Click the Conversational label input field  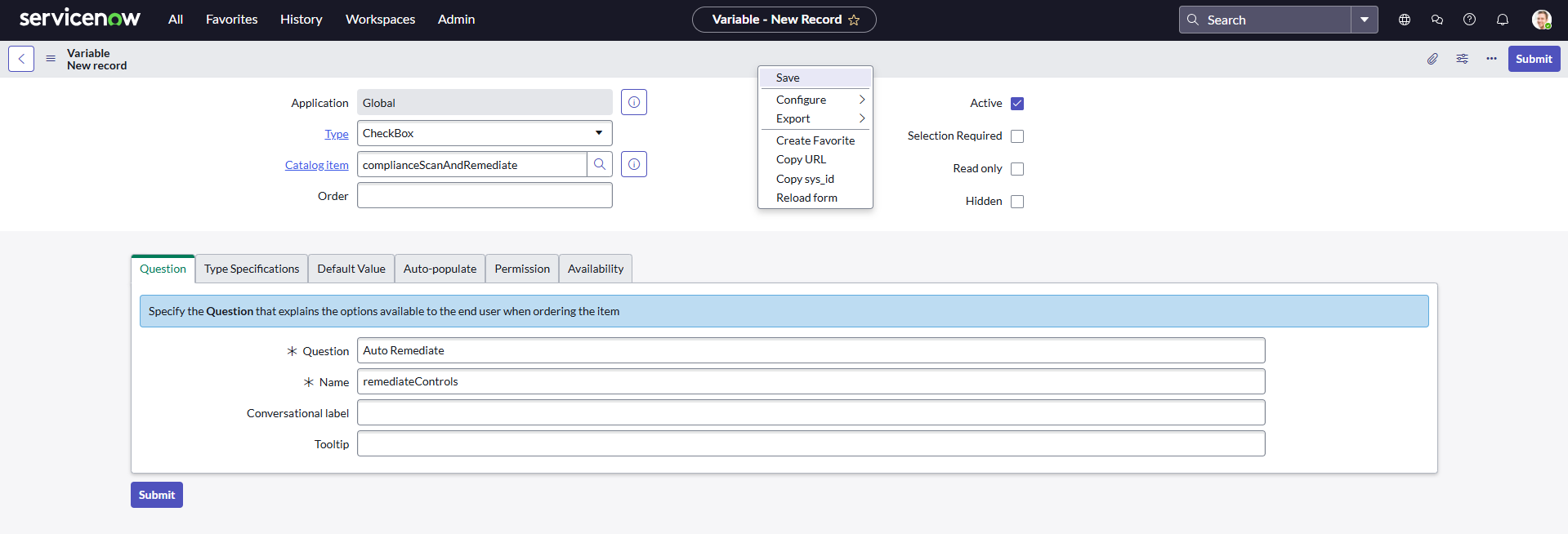pos(811,412)
